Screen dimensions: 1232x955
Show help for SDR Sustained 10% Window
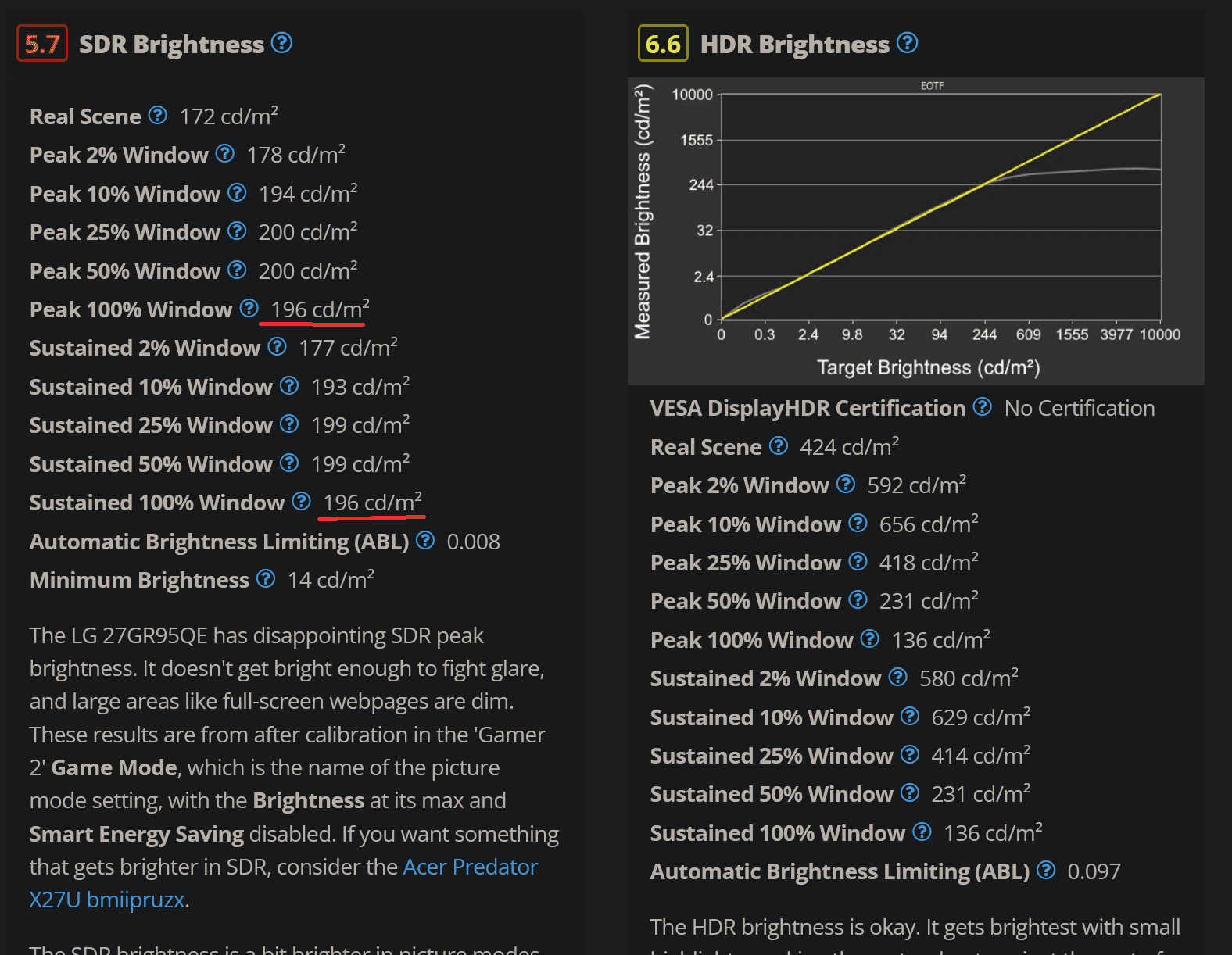(289, 386)
